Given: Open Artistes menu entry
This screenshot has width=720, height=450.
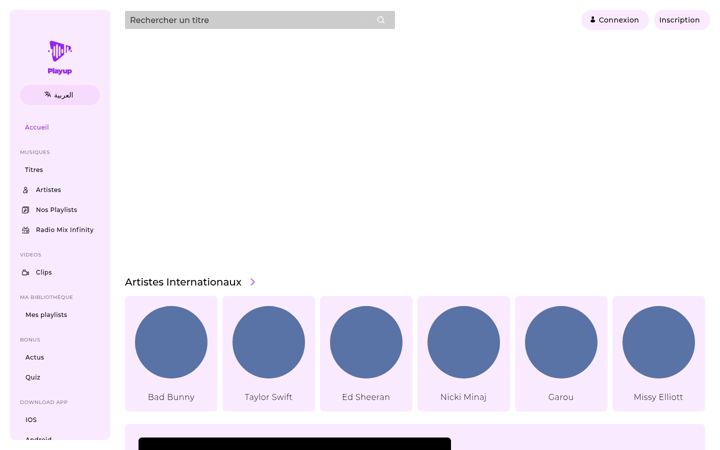Looking at the screenshot, I should pos(48,190).
